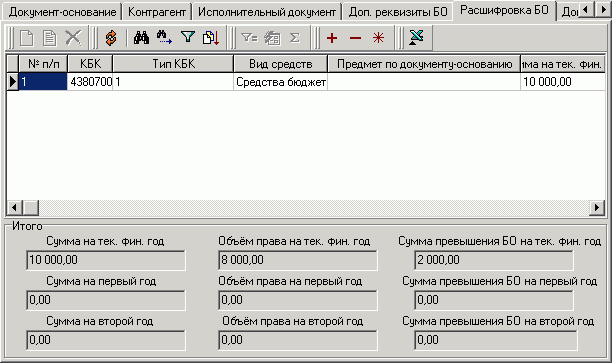Click the sort documents icon with red arrow
The width and height of the screenshot is (612, 363).
211,38
